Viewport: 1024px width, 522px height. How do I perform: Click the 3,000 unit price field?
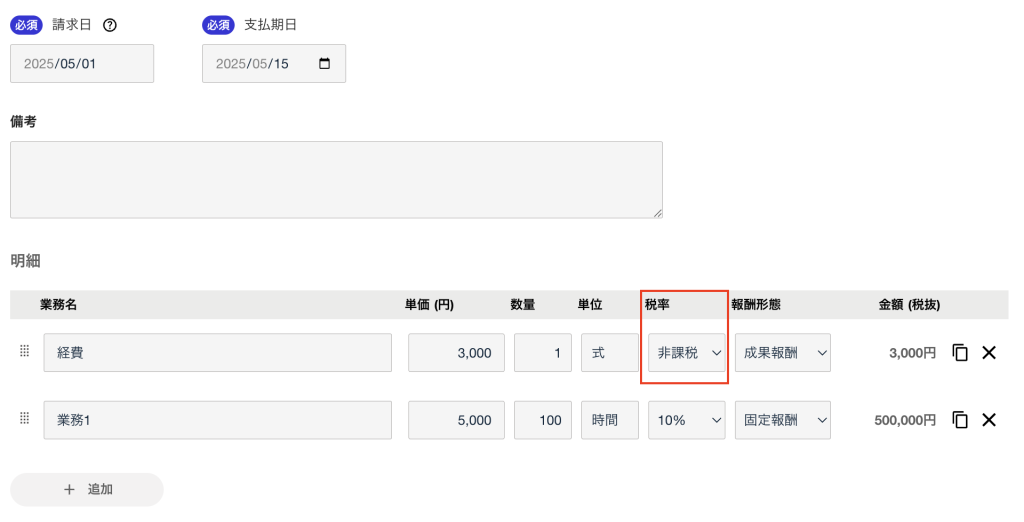pyautogui.click(x=456, y=353)
